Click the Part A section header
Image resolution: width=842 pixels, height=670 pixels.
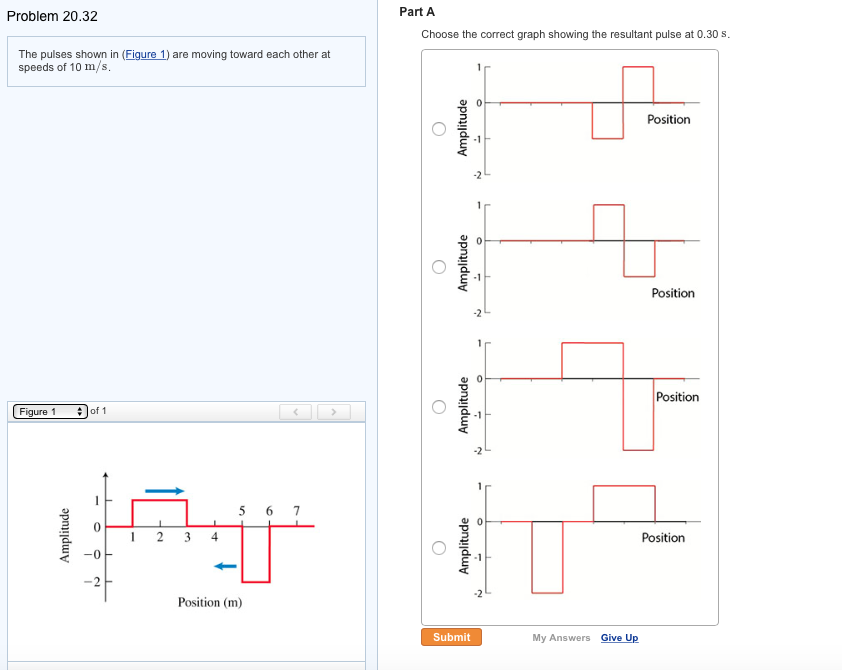[416, 12]
